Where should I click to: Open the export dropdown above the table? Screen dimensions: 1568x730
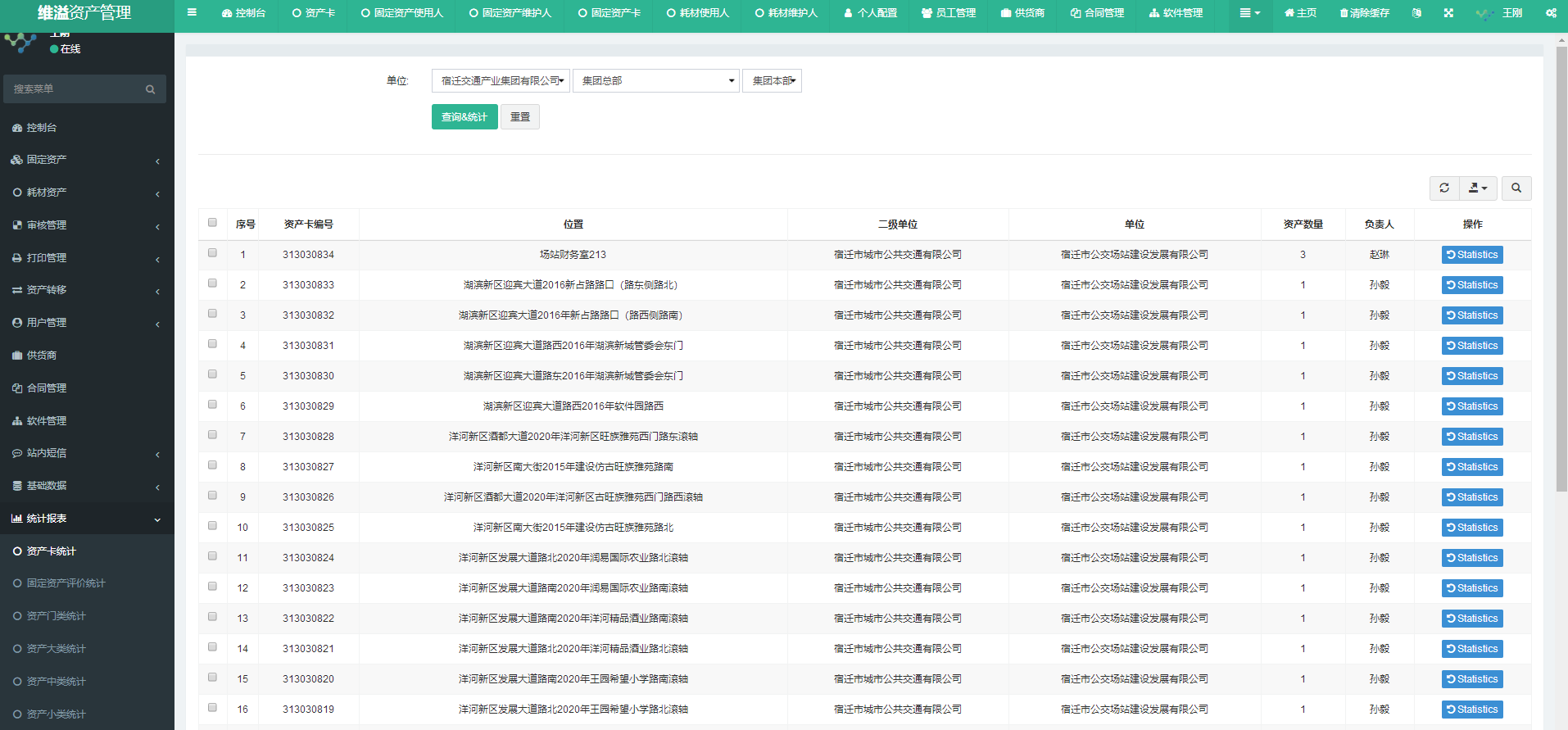(1478, 188)
